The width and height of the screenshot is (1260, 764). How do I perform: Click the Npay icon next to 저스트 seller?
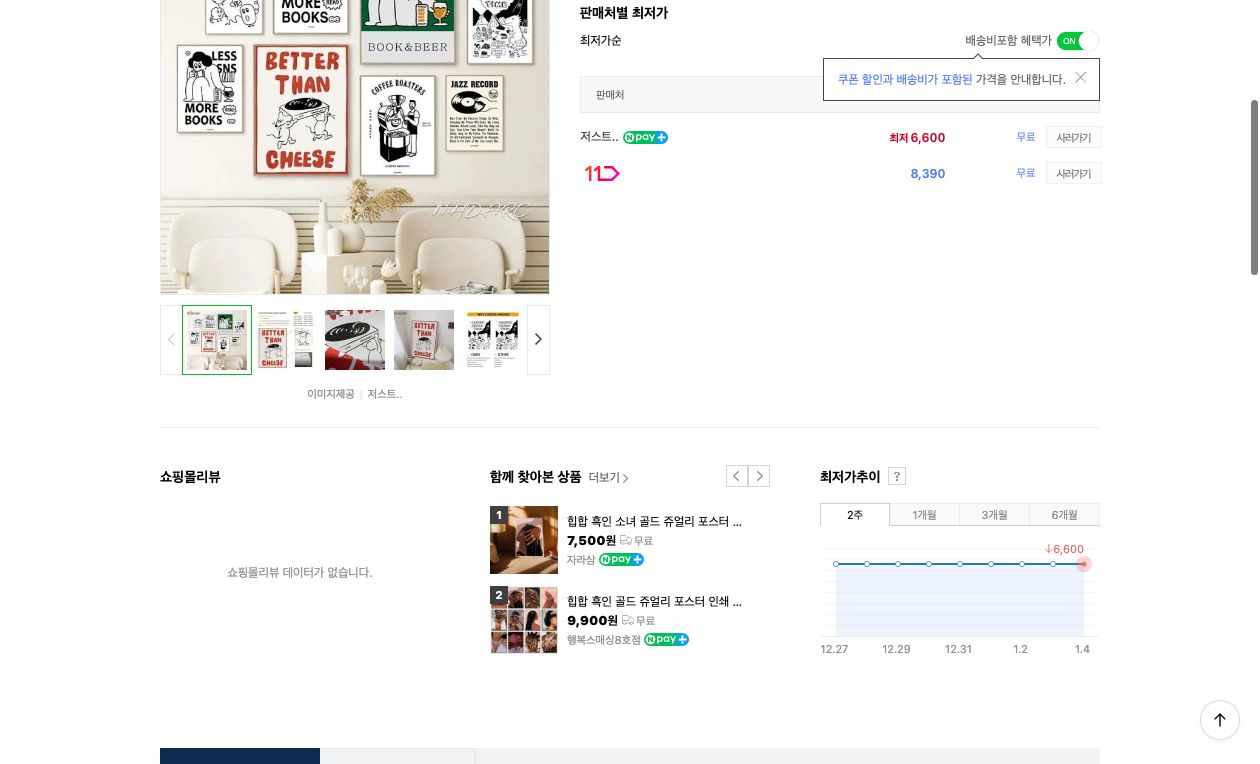coord(645,137)
